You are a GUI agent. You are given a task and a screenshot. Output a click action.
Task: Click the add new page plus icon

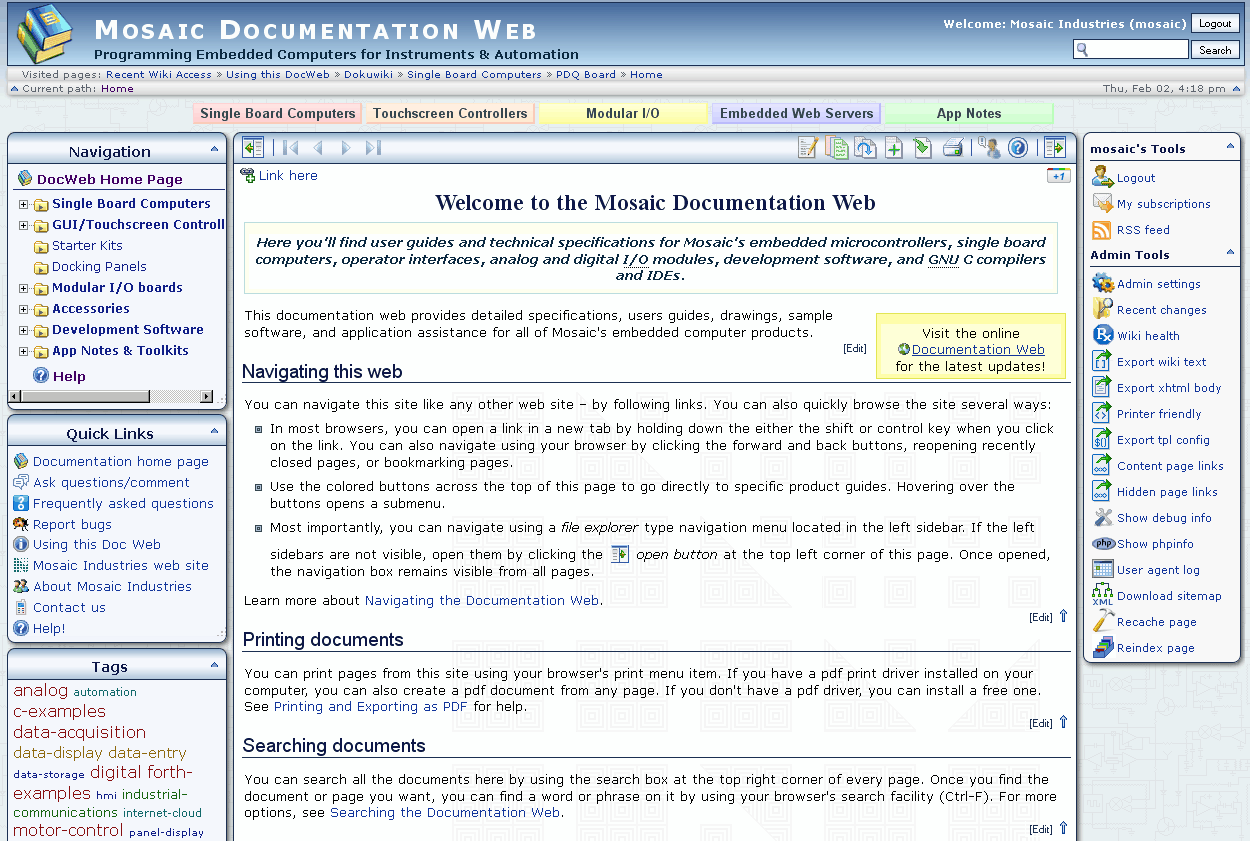pos(894,148)
